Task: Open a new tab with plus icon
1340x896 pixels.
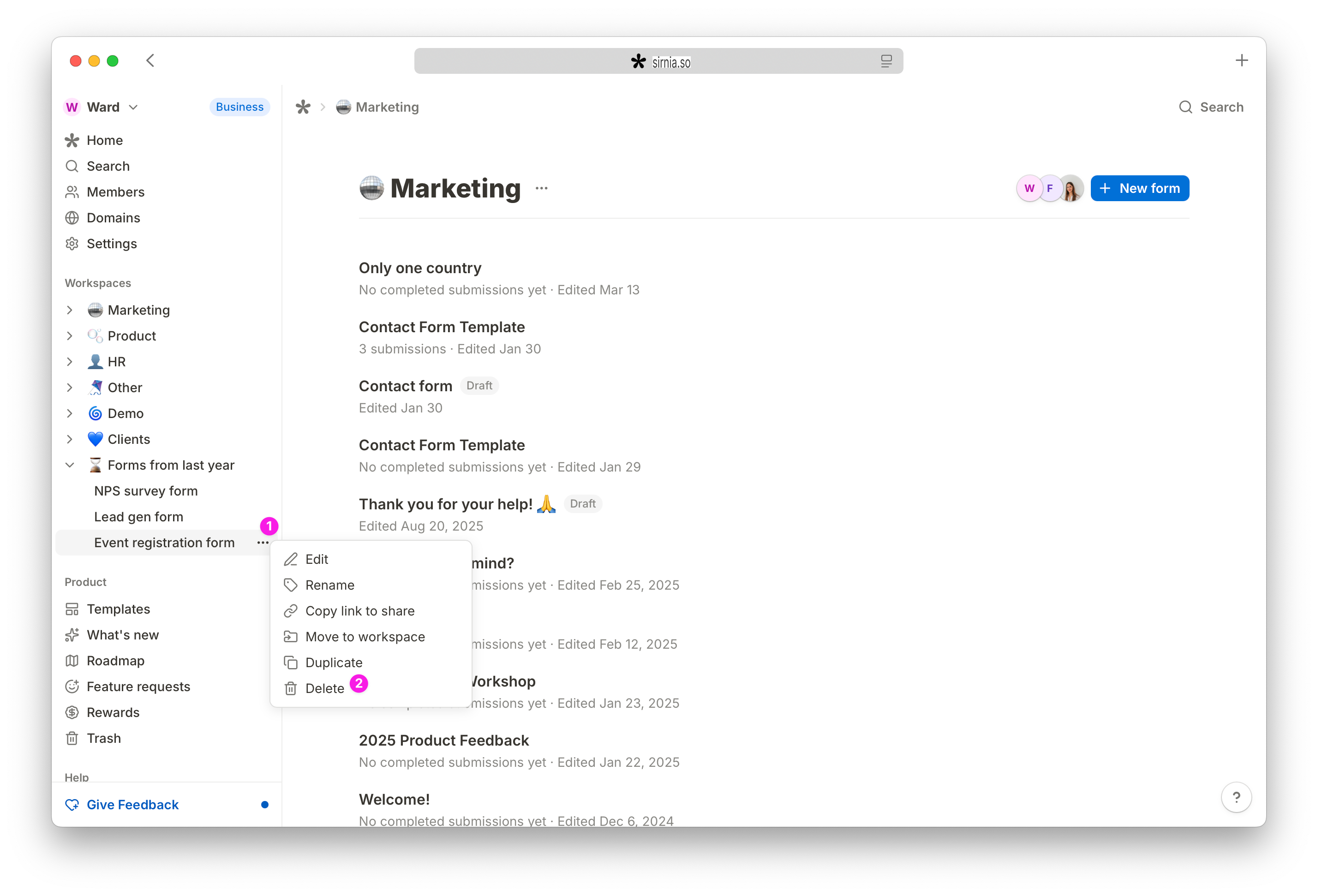Action: [x=1241, y=60]
